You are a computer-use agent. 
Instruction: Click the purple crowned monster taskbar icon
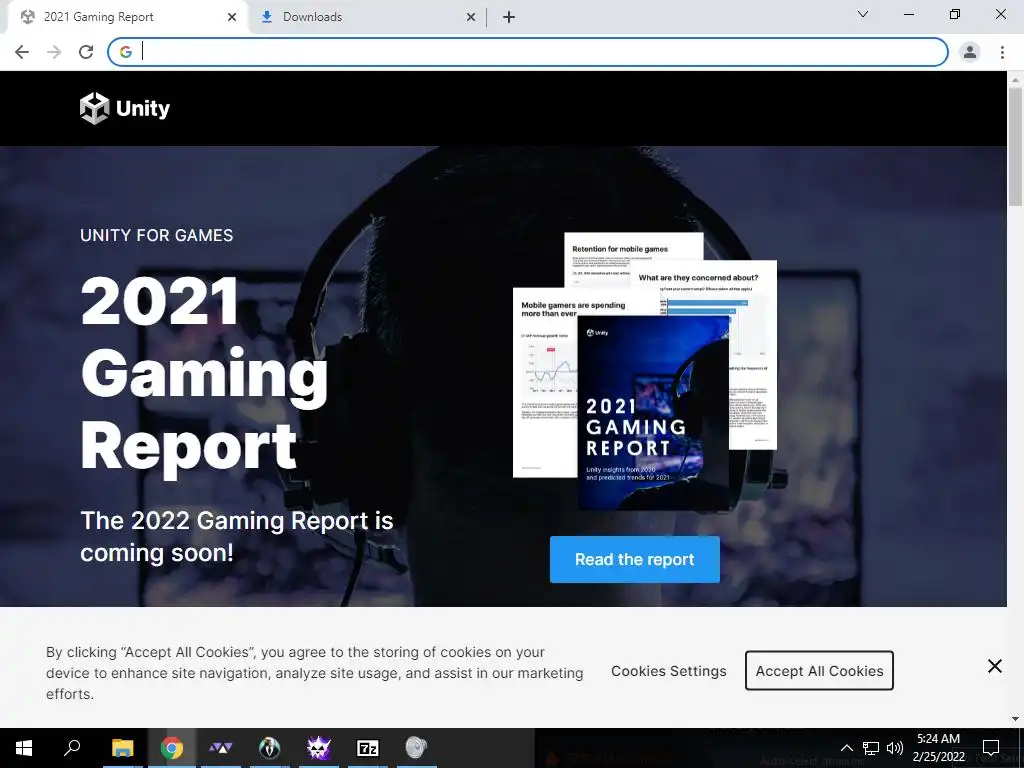coord(319,748)
